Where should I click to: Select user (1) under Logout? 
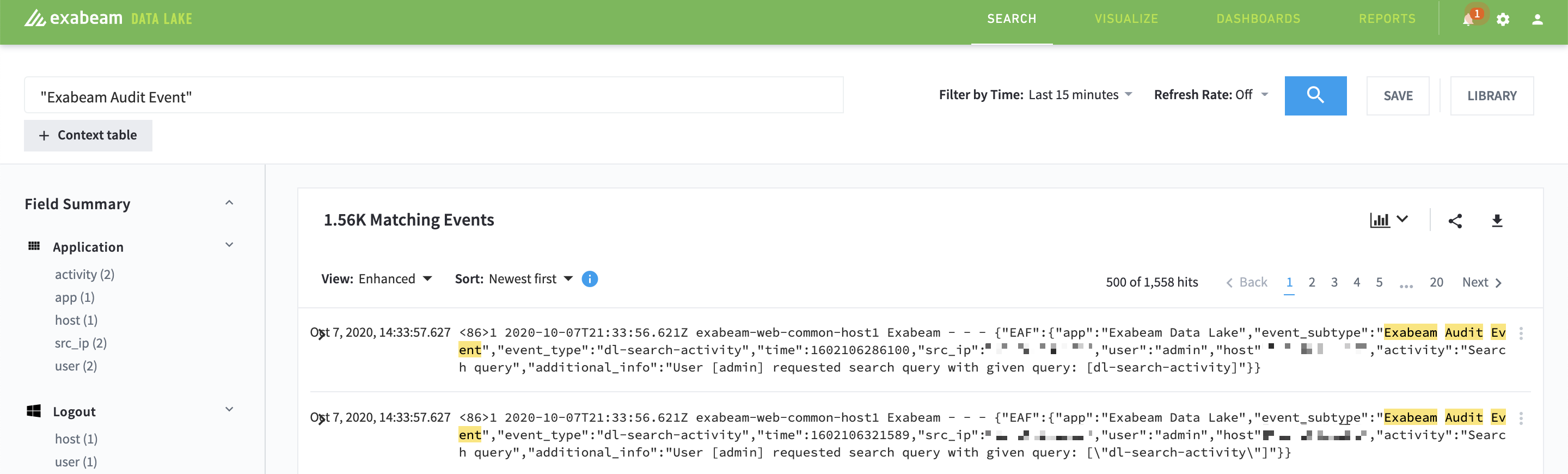pos(76,462)
